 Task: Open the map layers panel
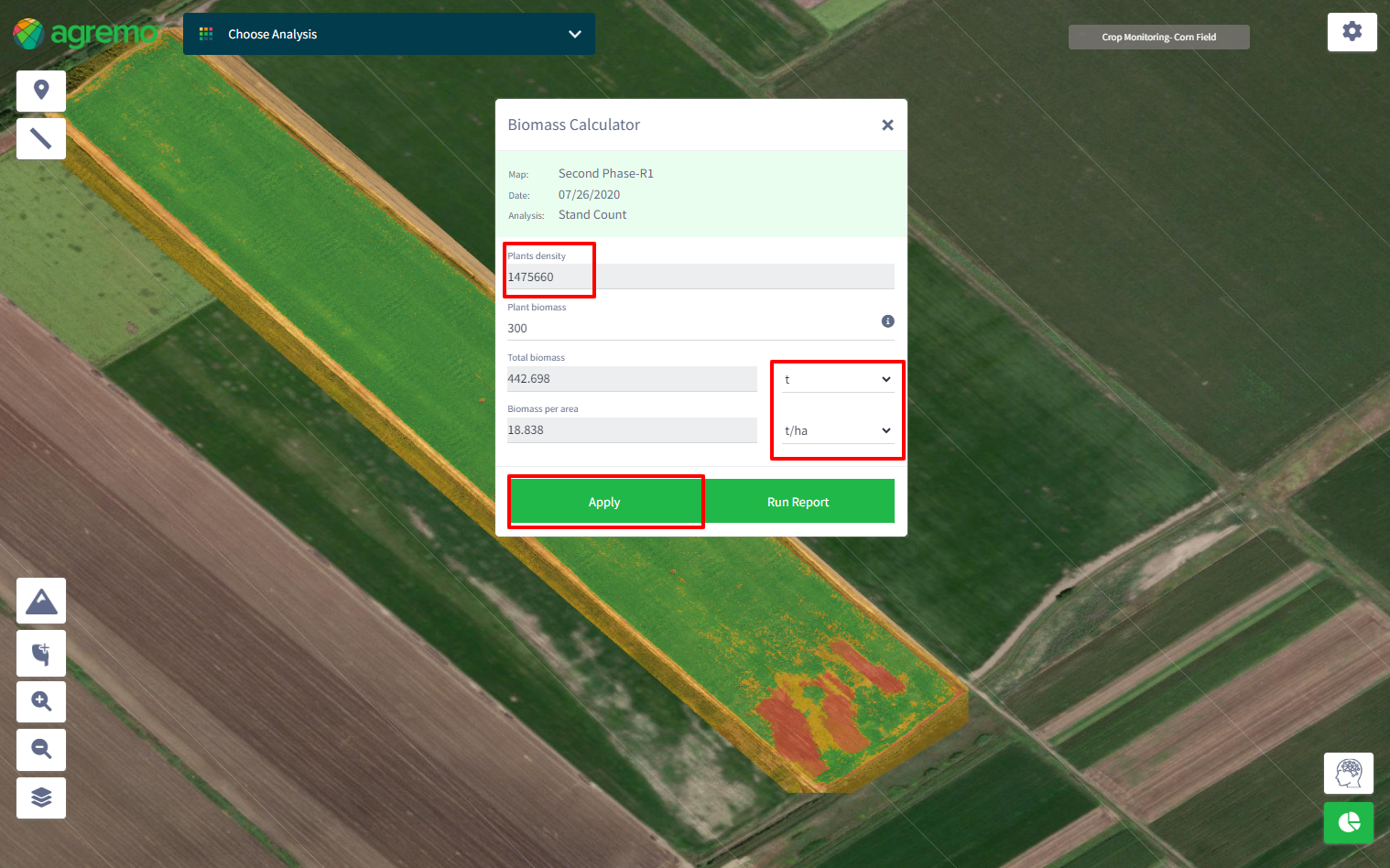coord(41,797)
